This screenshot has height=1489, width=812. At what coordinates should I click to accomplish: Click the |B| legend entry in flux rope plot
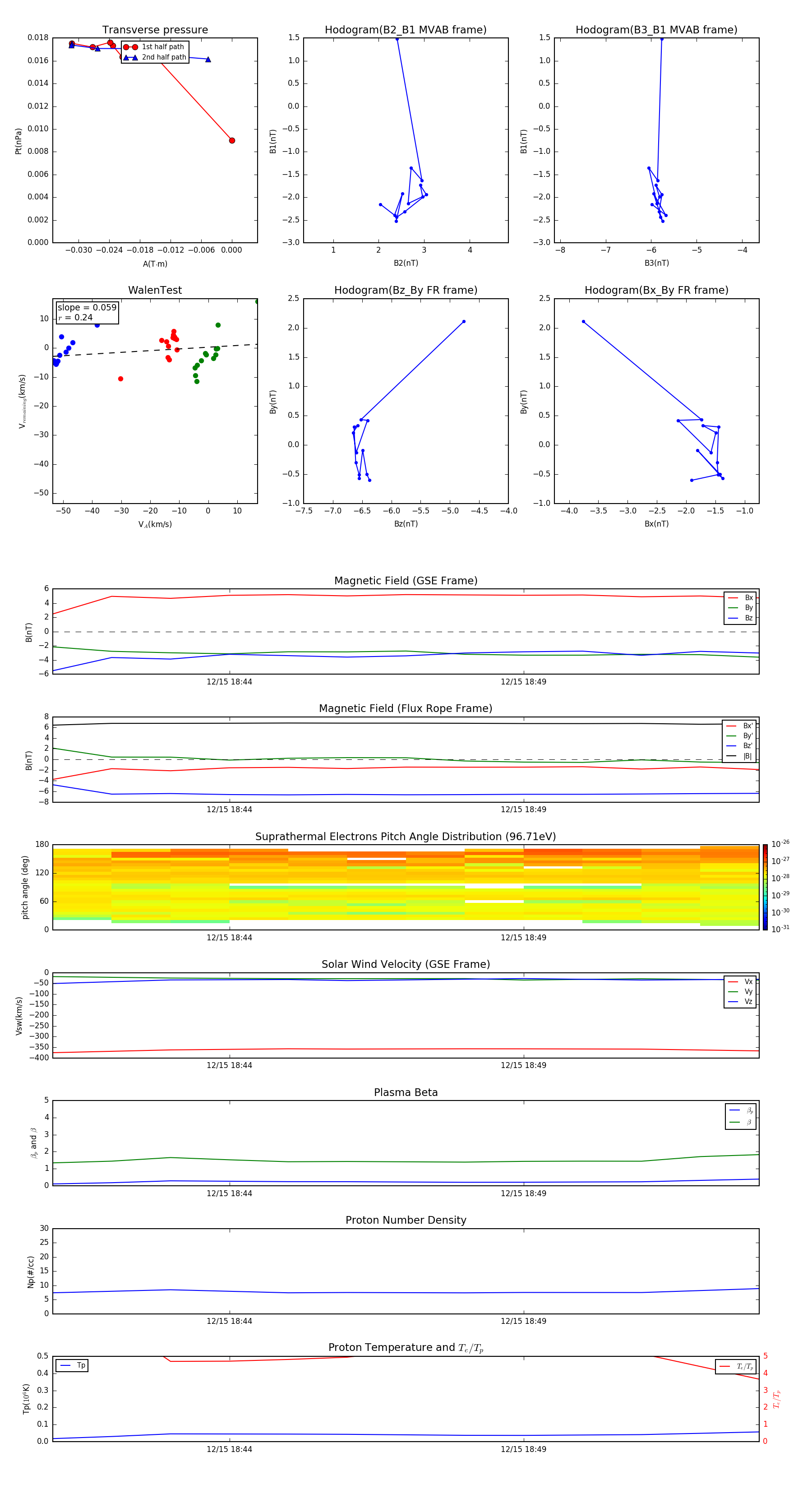pos(739,756)
